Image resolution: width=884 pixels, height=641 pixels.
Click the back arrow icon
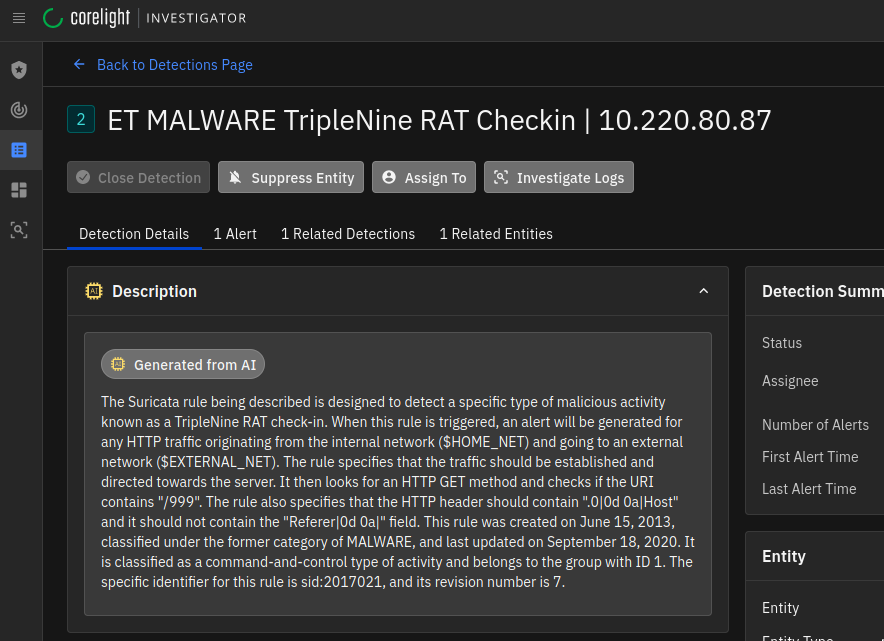point(80,64)
